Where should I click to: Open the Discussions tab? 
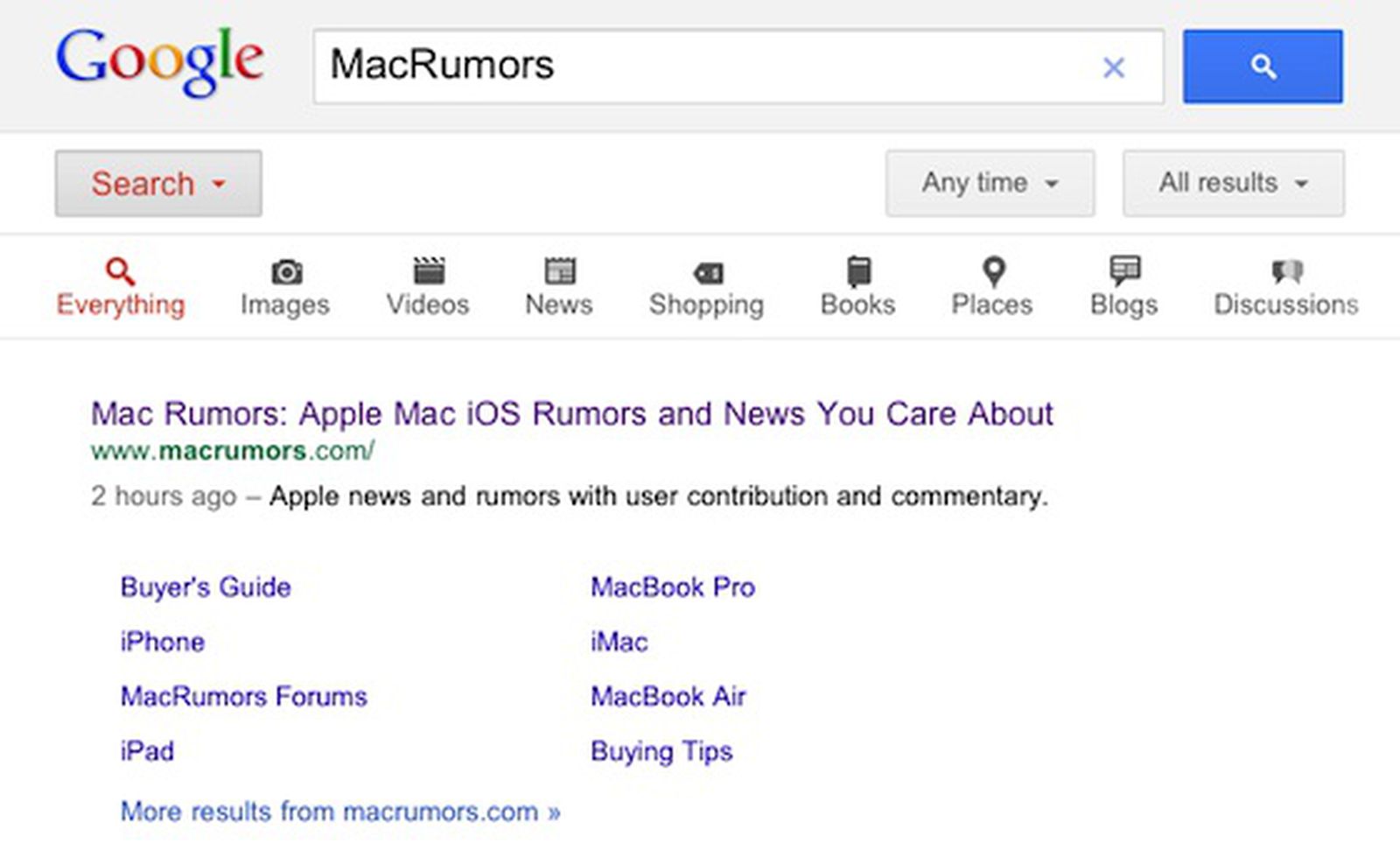point(1285,287)
